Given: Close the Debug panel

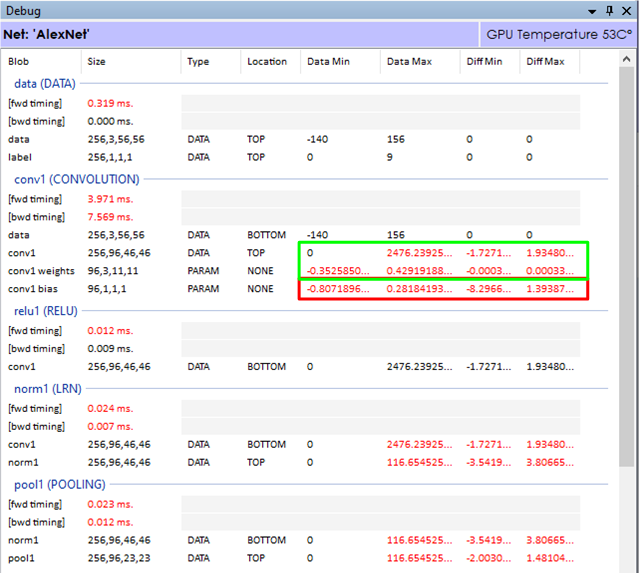Looking at the screenshot, I should click(627, 11).
